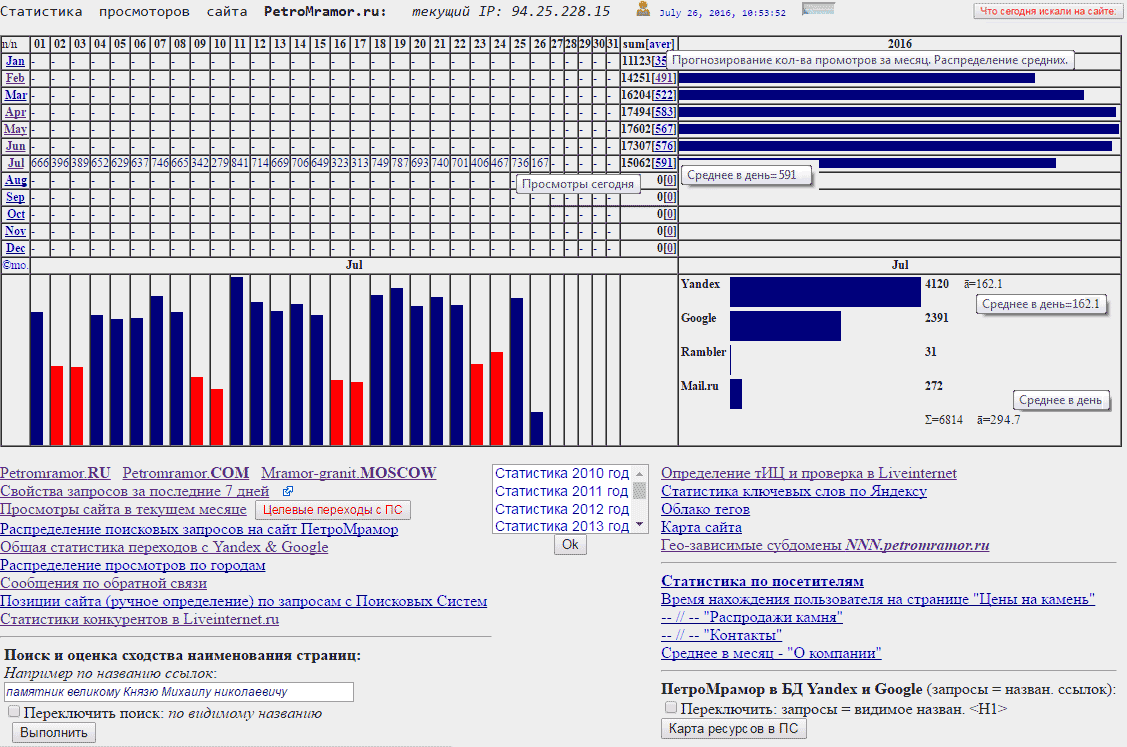
Task: Click the 'aver' link in the table header
Action: [660, 44]
